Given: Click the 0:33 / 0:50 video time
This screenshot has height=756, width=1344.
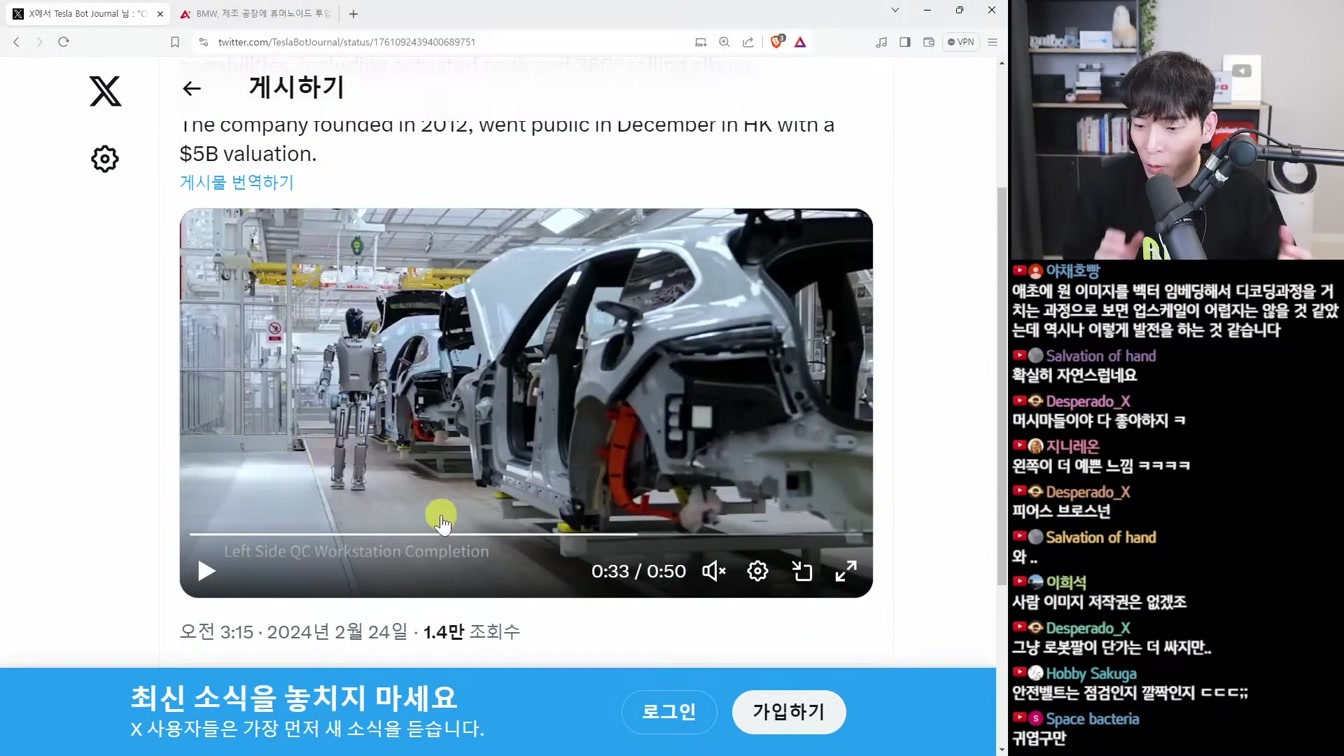Looking at the screenshot, I should [x=638, y=571].
